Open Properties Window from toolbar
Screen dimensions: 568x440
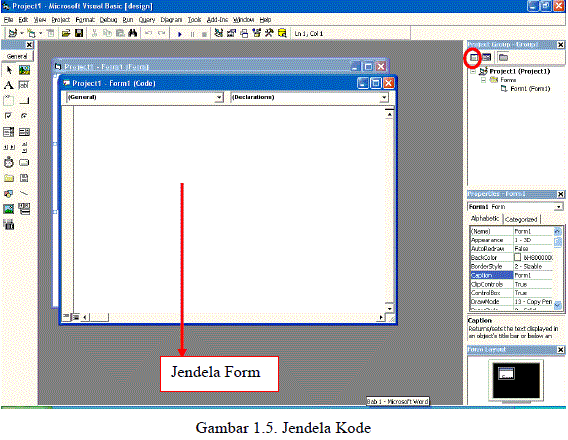point(231,33)
